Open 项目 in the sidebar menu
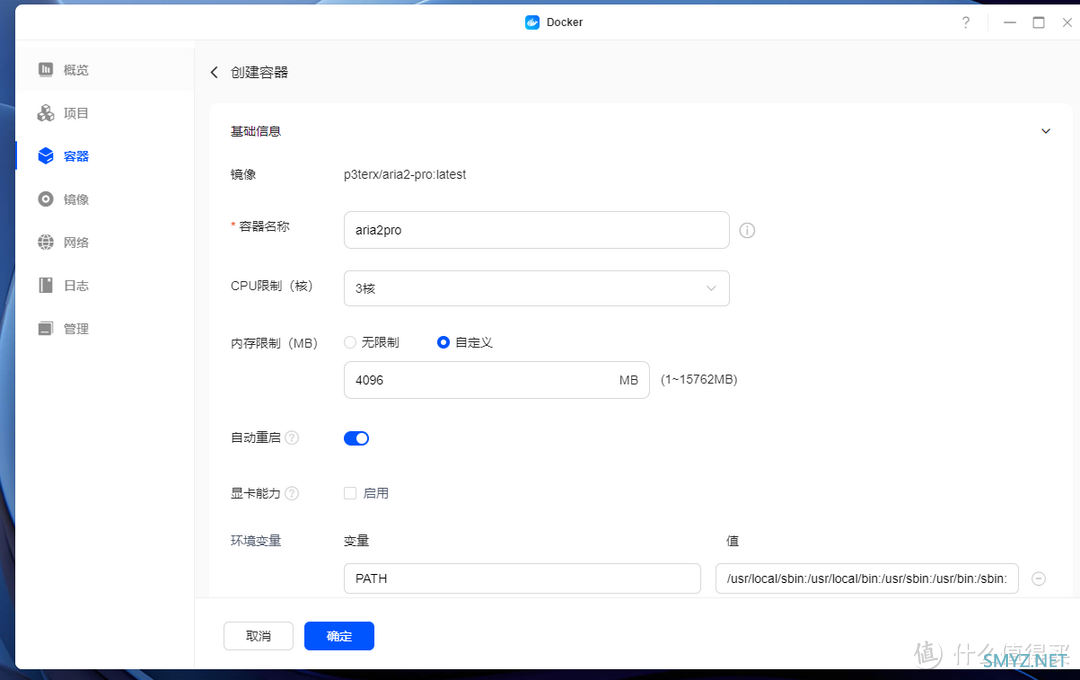Screen dimensions: 1080x680 click(x=105, y=113)
